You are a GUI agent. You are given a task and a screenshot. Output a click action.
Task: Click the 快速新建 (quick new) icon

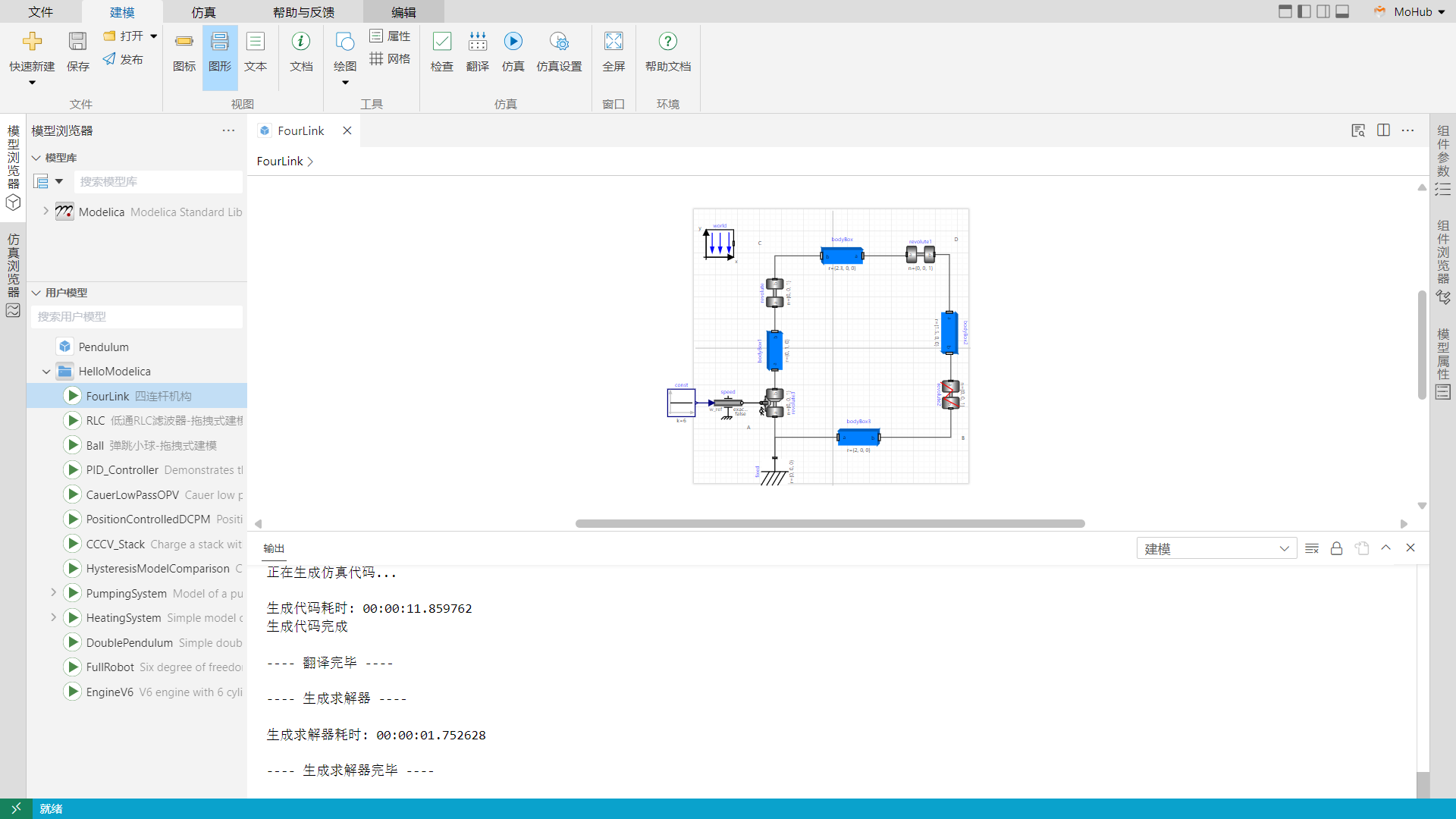click(x=32, y=42)
